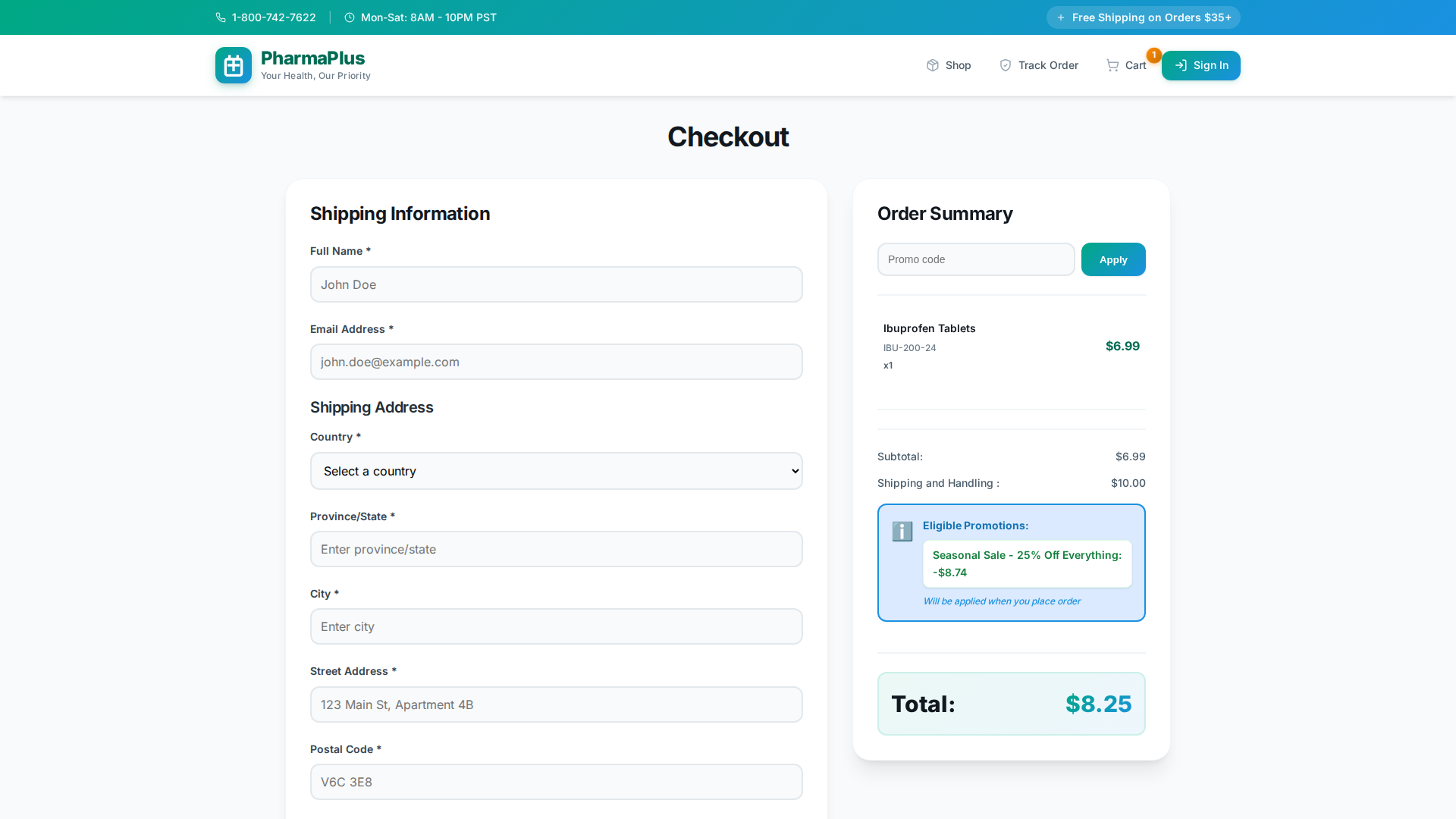
Task: Click the plus icon on Free Shipping badge
Action: (x=1060, y=17)
